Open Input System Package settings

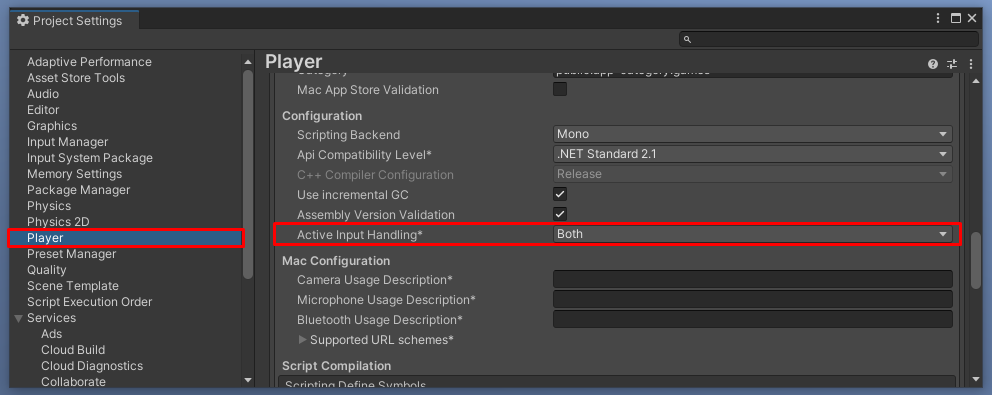90,158
